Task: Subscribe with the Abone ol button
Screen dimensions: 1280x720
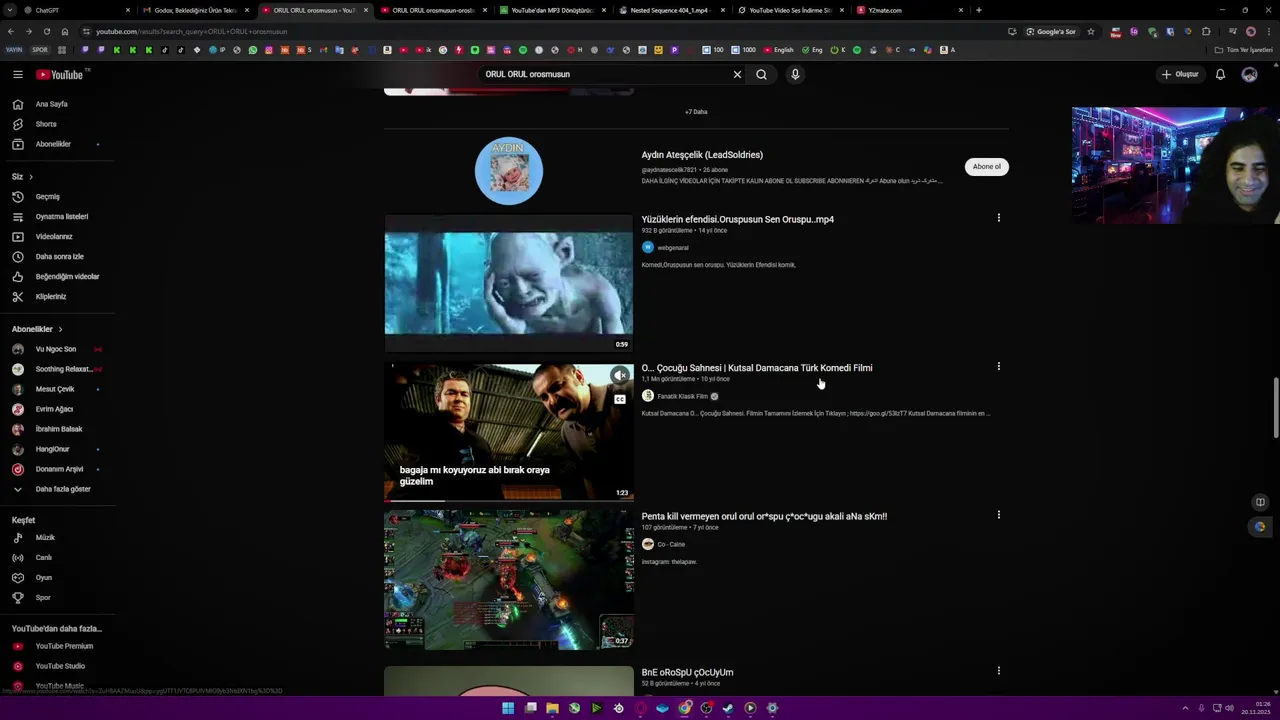Action: pos(986,167)
